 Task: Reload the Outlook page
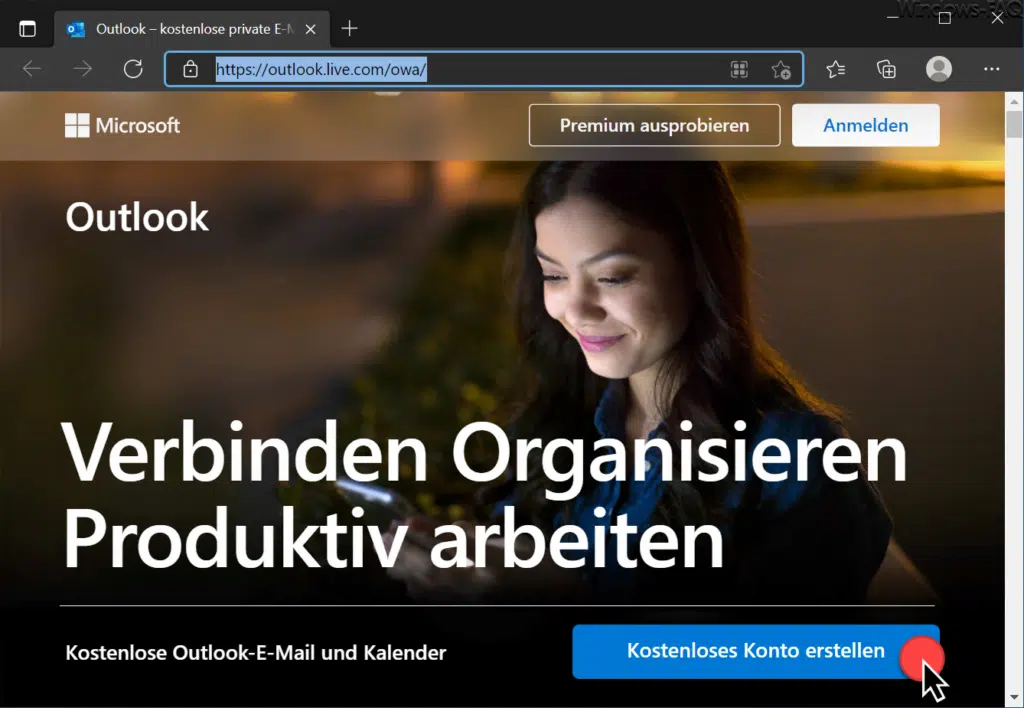(x=133, y=69)
